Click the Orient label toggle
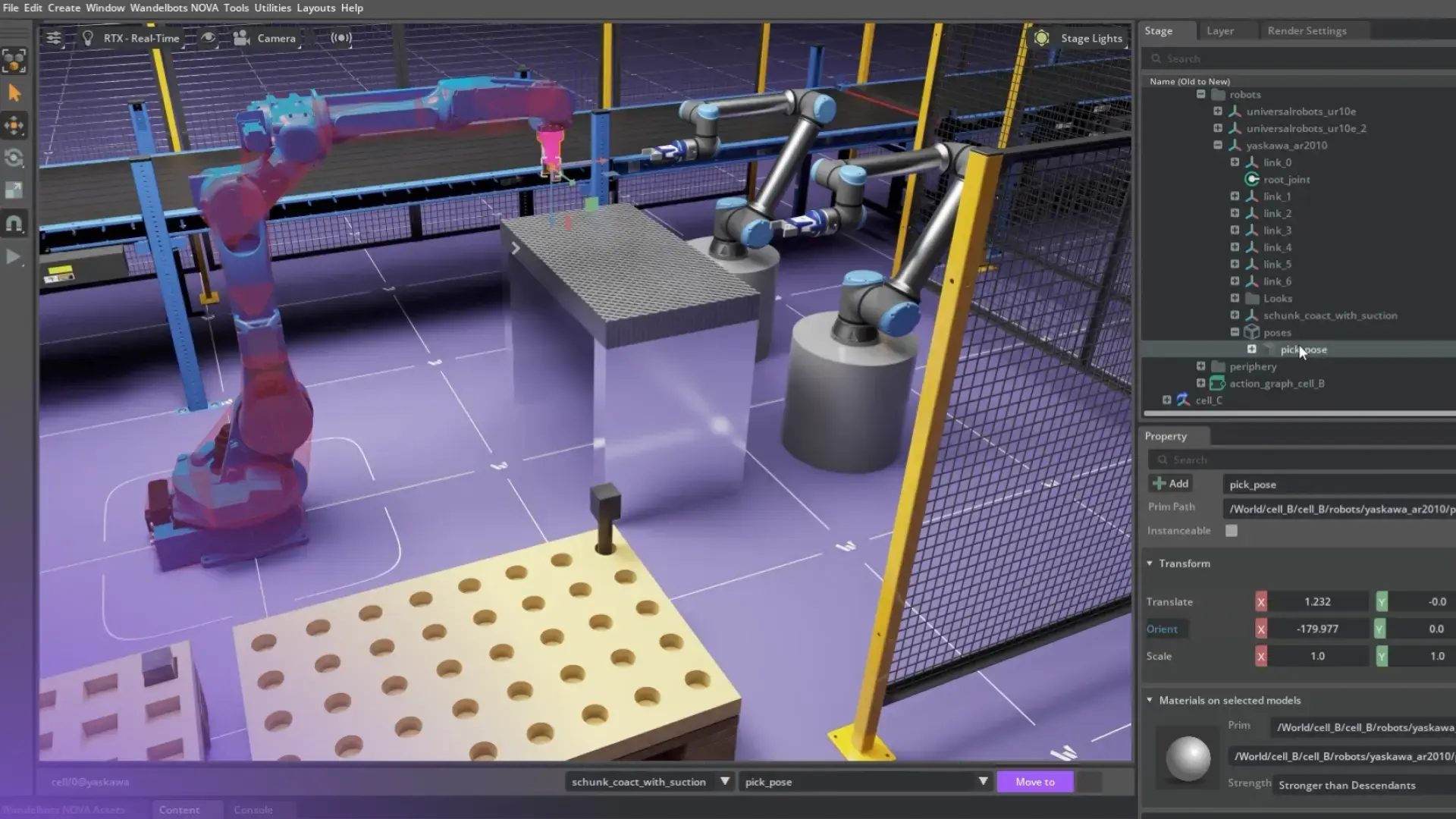This screenshot has width=1456, height=819. pos(1162,629)
